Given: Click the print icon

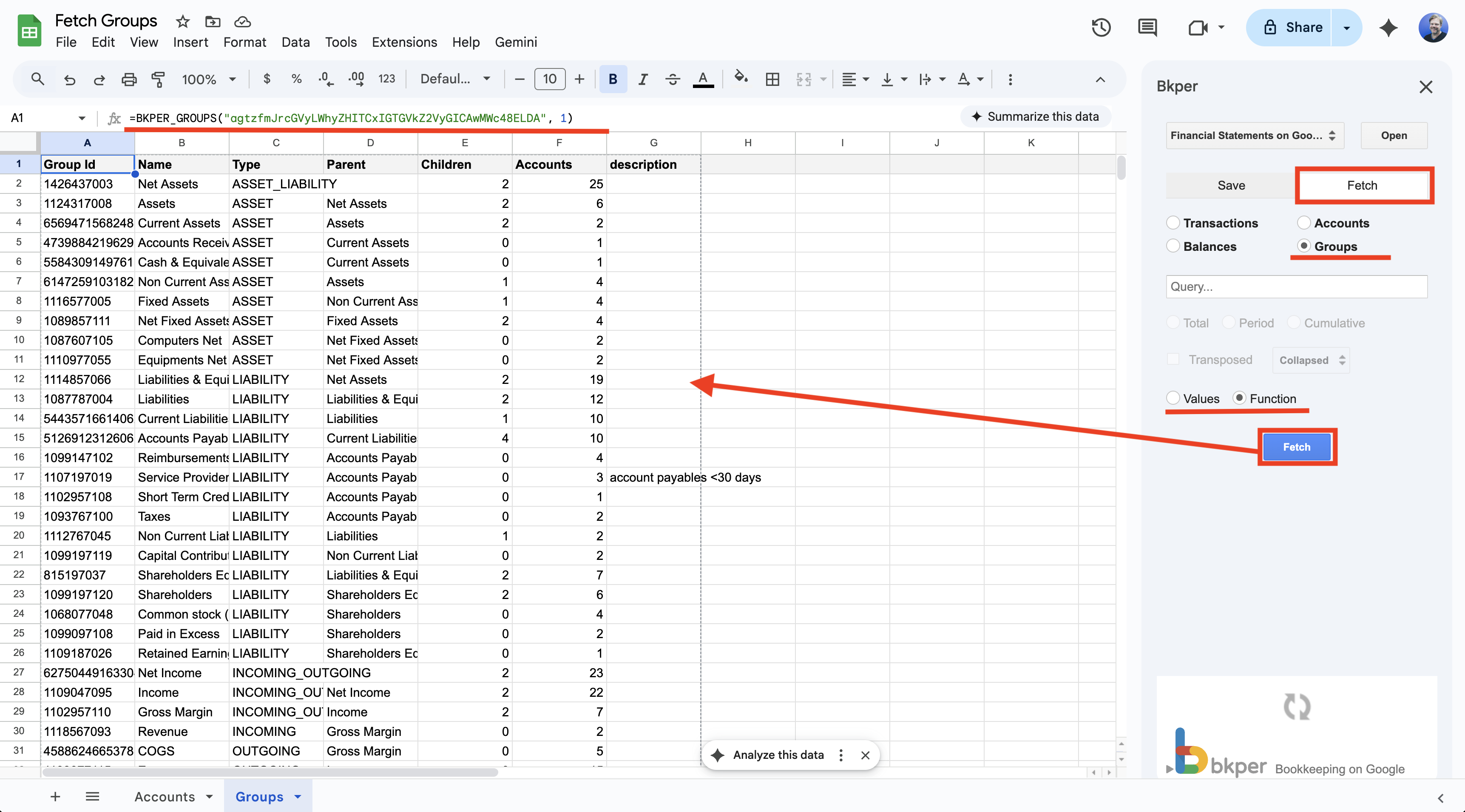Looking at the screenshot, I should coord(128,79).
